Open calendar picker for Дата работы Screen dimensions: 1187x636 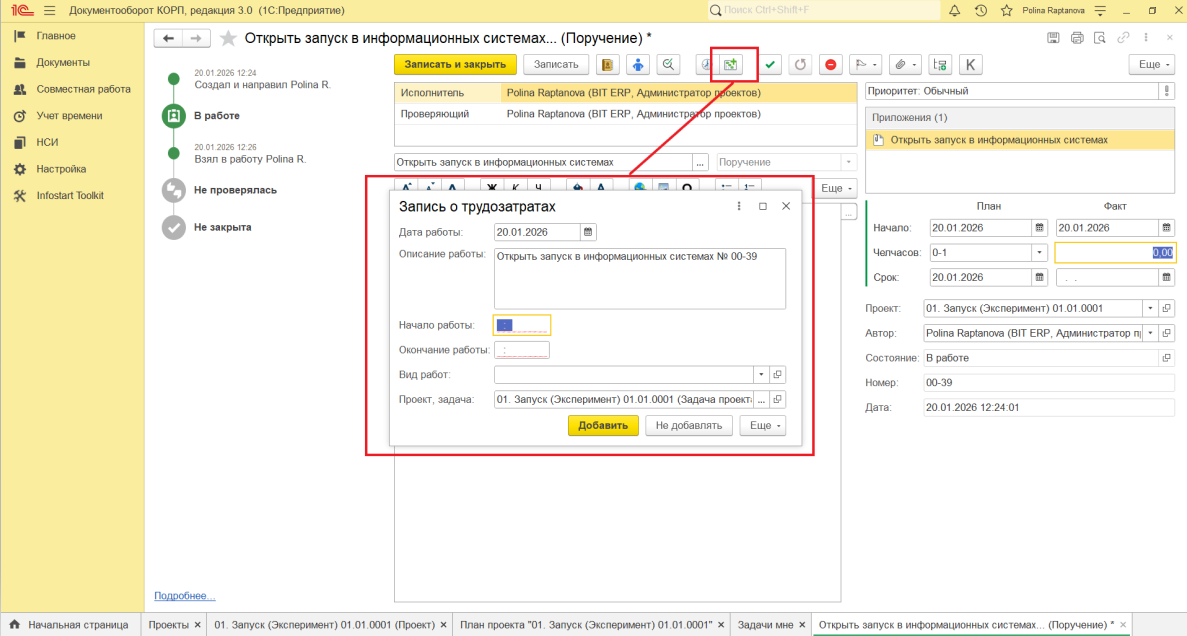click(588, 232)
